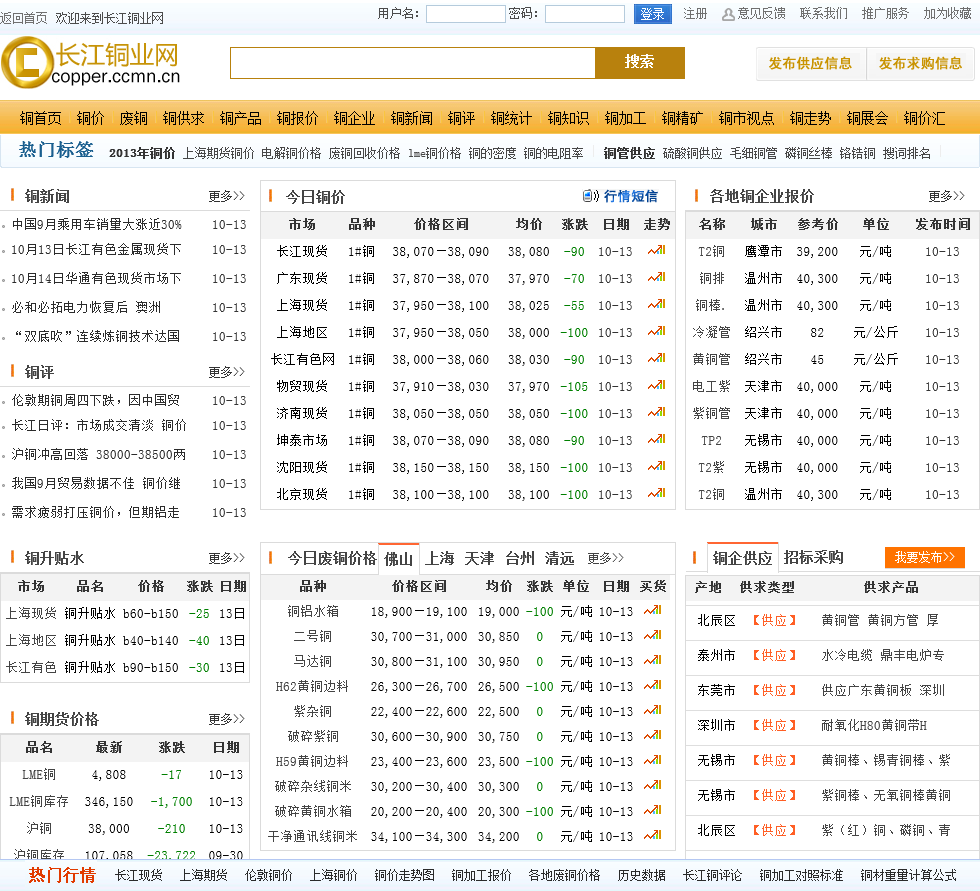This screenshot has height=891, width=980.
Task: Switch to 台州 scrap price tab
Action: pyautogui.click(x=520, y=558)
